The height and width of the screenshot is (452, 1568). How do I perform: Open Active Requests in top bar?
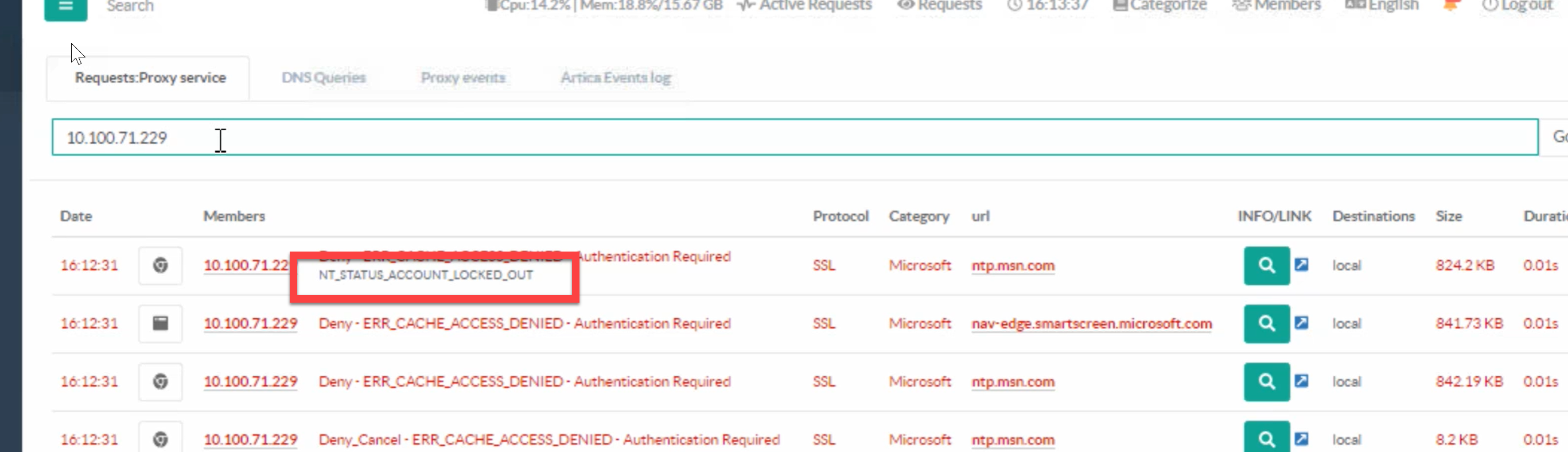tap(805, 6)
